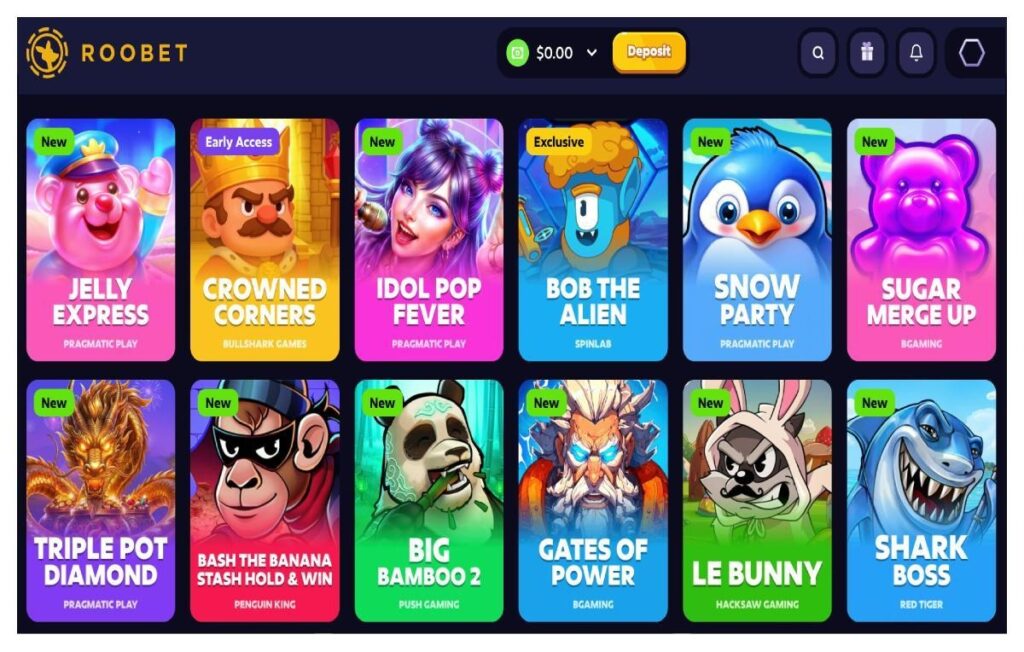Launch the Idol Pop Fever game
This screenshot has height=652, width=1024.
click(x=428, y=240)
